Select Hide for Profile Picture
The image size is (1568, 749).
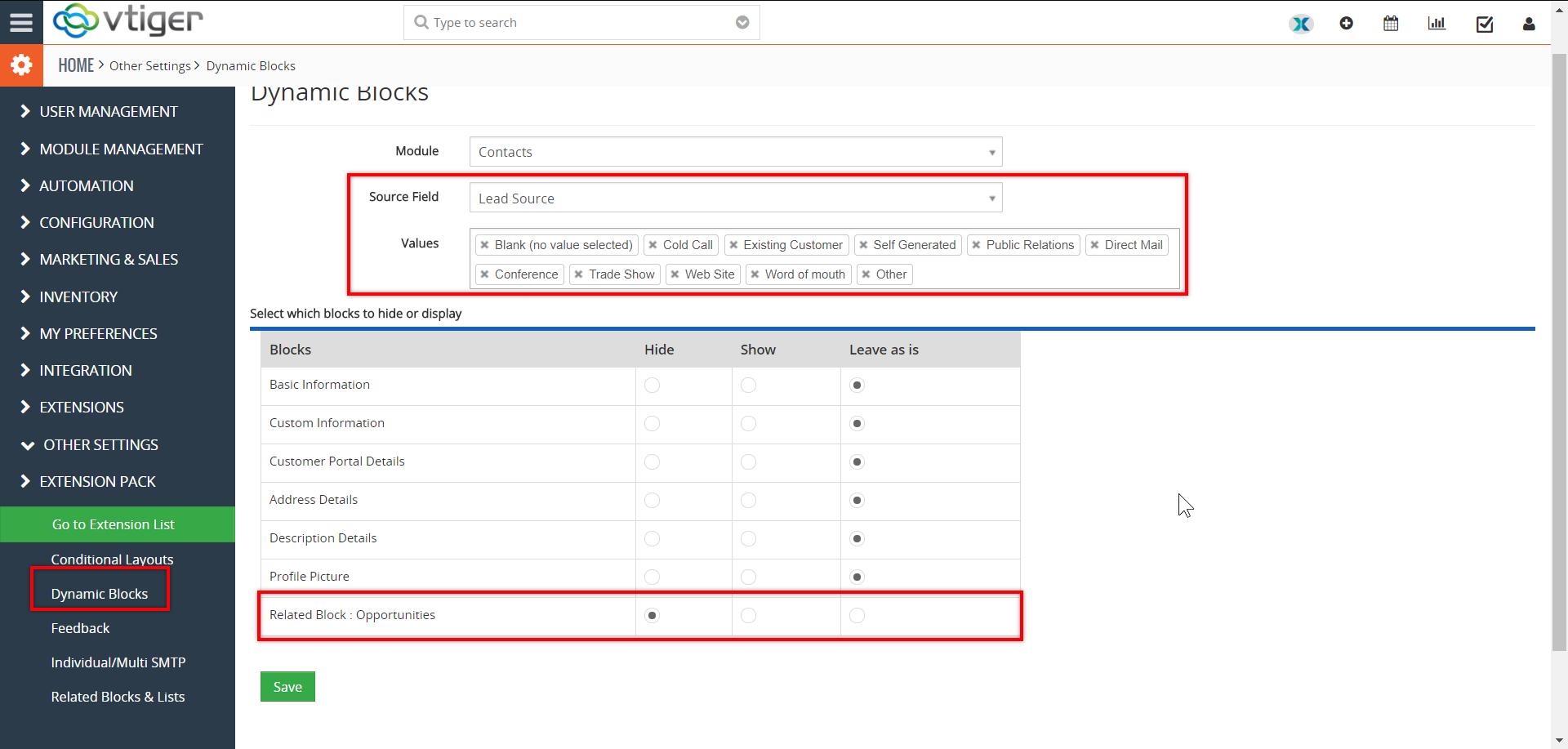coord(652,577)
